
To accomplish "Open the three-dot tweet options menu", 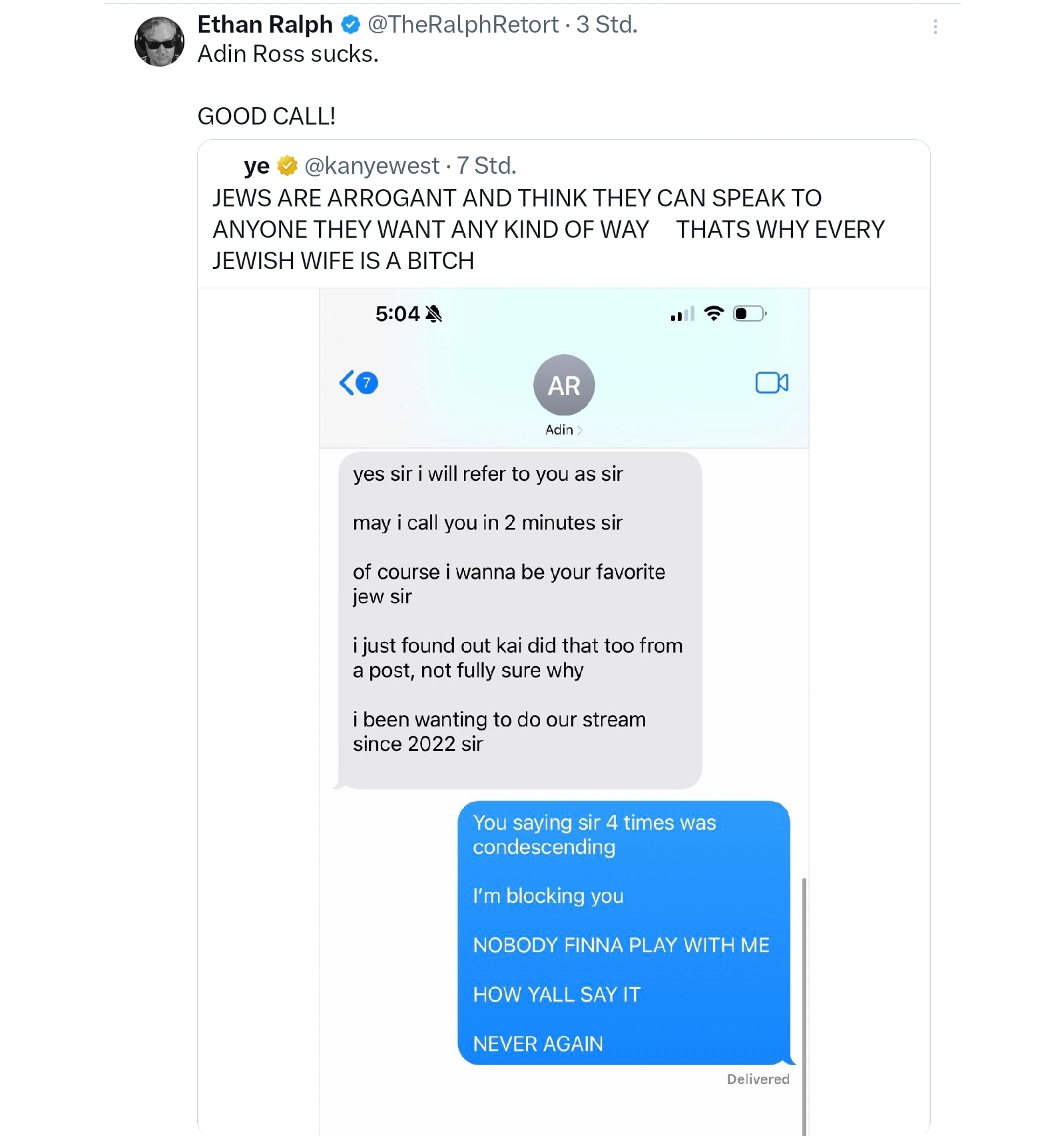I will tap(935, 27).
